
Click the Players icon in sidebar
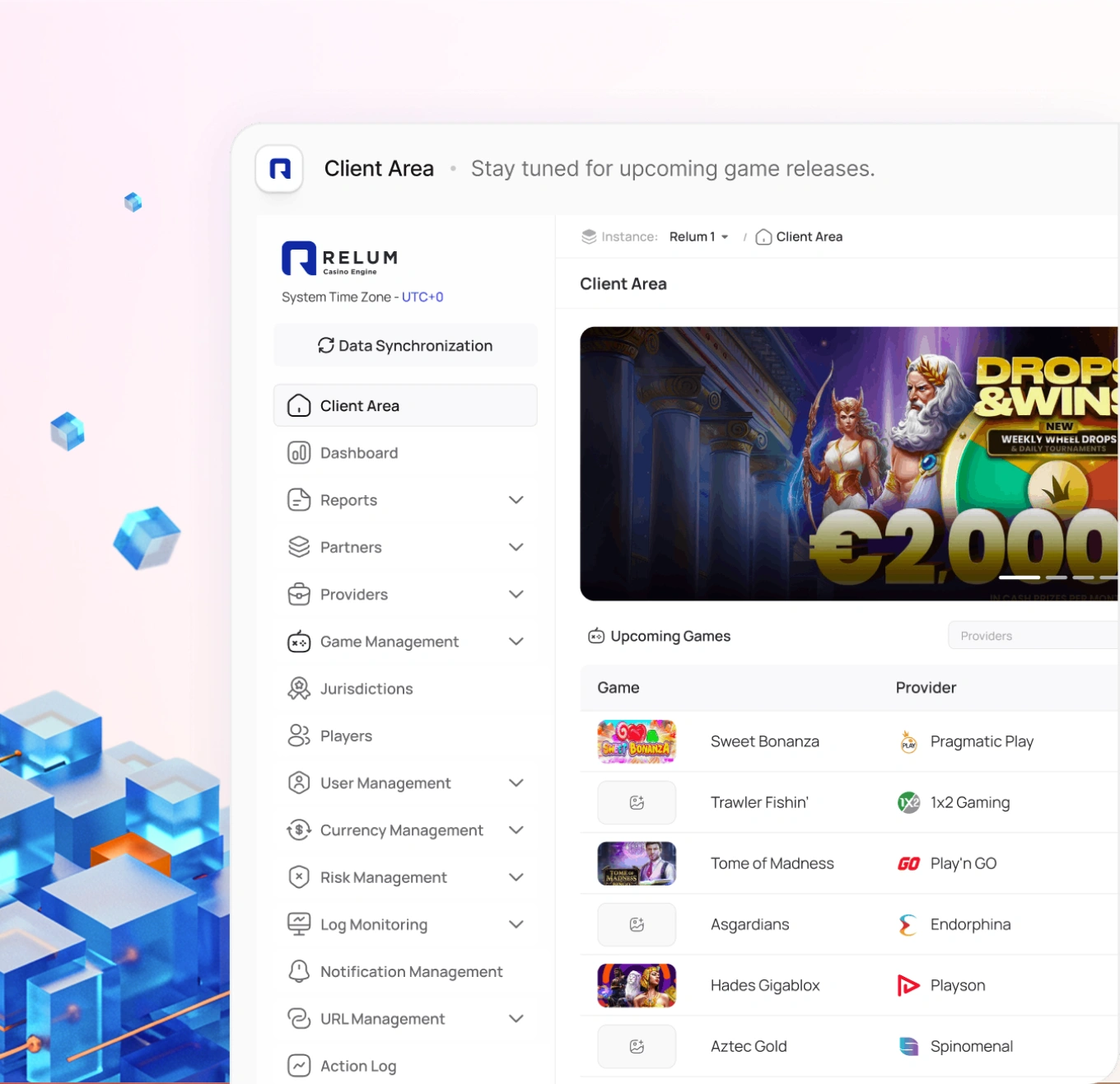pyautogui.click(x=299, y=736)
